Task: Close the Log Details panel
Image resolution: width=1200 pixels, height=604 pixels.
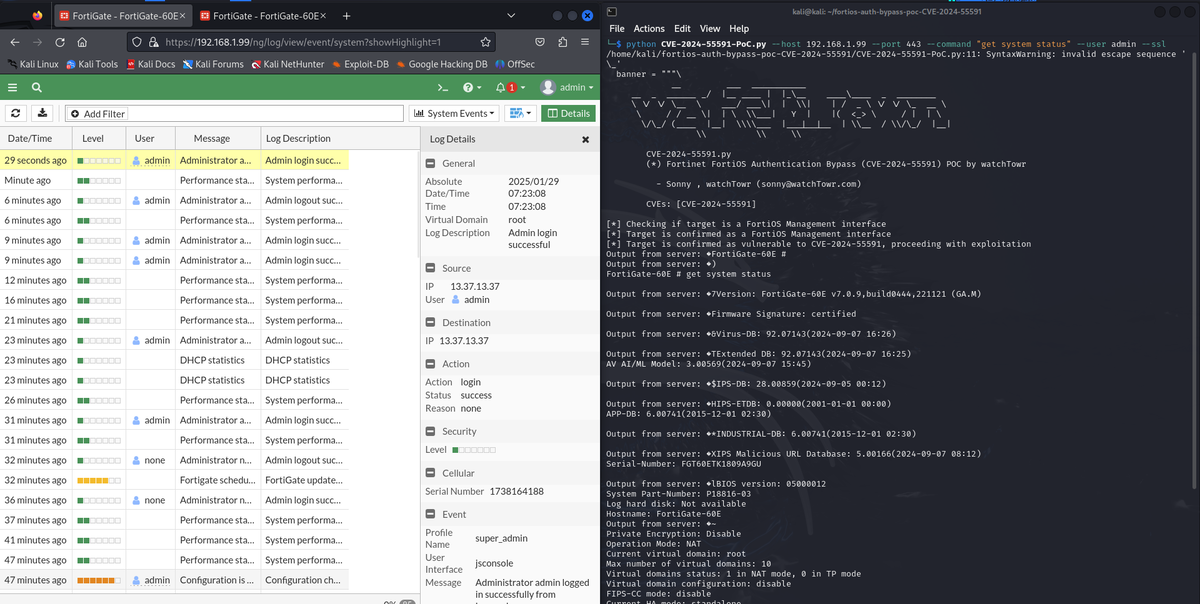Action: [586, 140]
